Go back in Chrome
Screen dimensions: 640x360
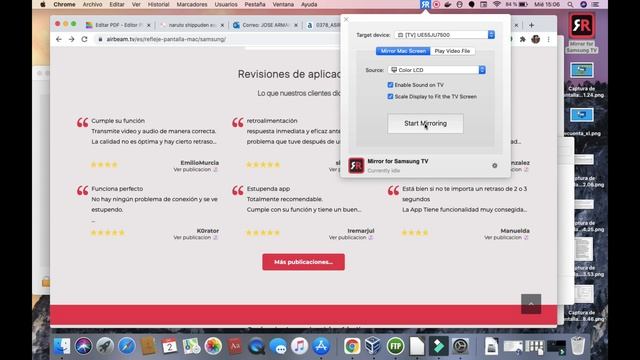59,39
